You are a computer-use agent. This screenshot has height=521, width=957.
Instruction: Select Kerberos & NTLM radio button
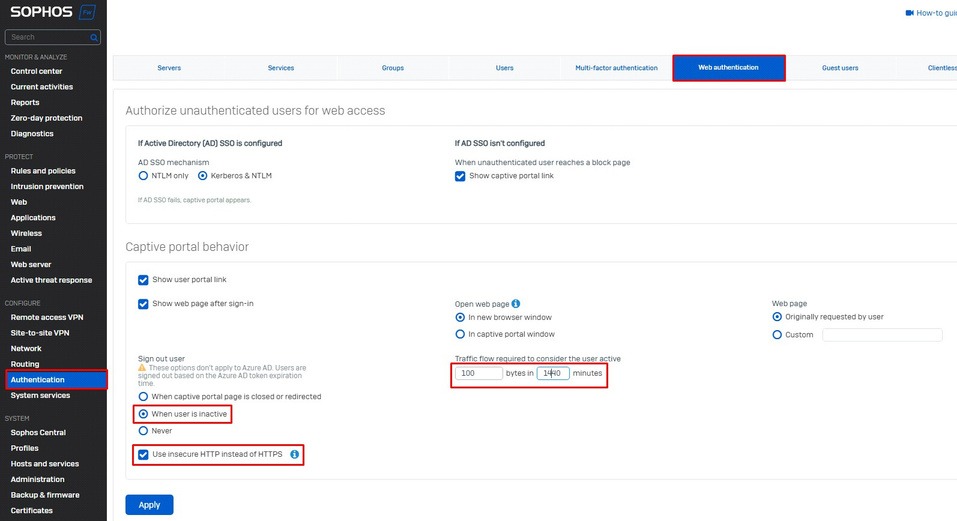click(x=202, y=176)
